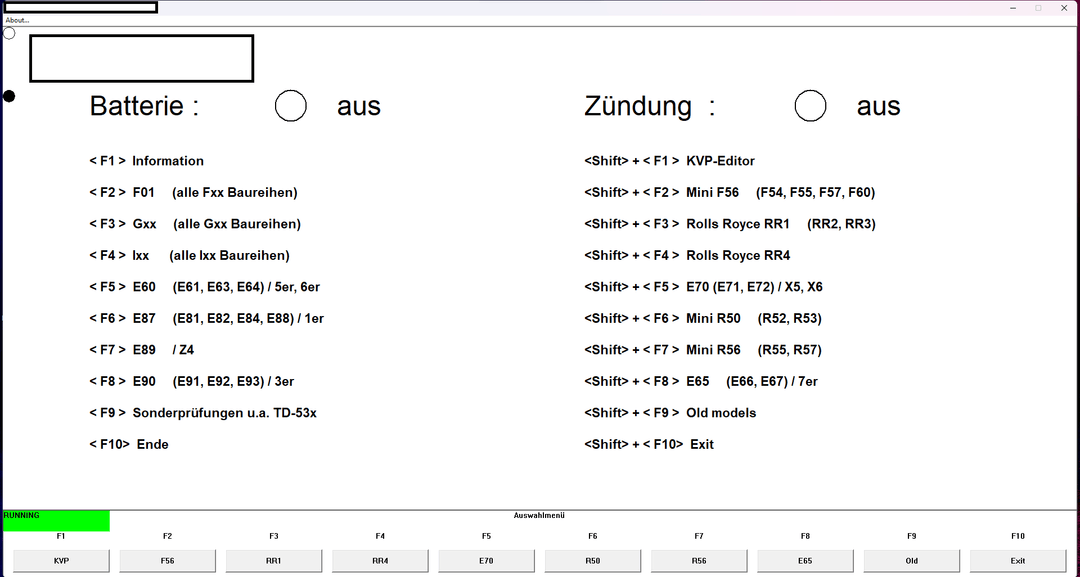Viewport: 1080px width, 577px height.
Task: Click the Zündung status indicator circle
Action: tap(810, 106)
